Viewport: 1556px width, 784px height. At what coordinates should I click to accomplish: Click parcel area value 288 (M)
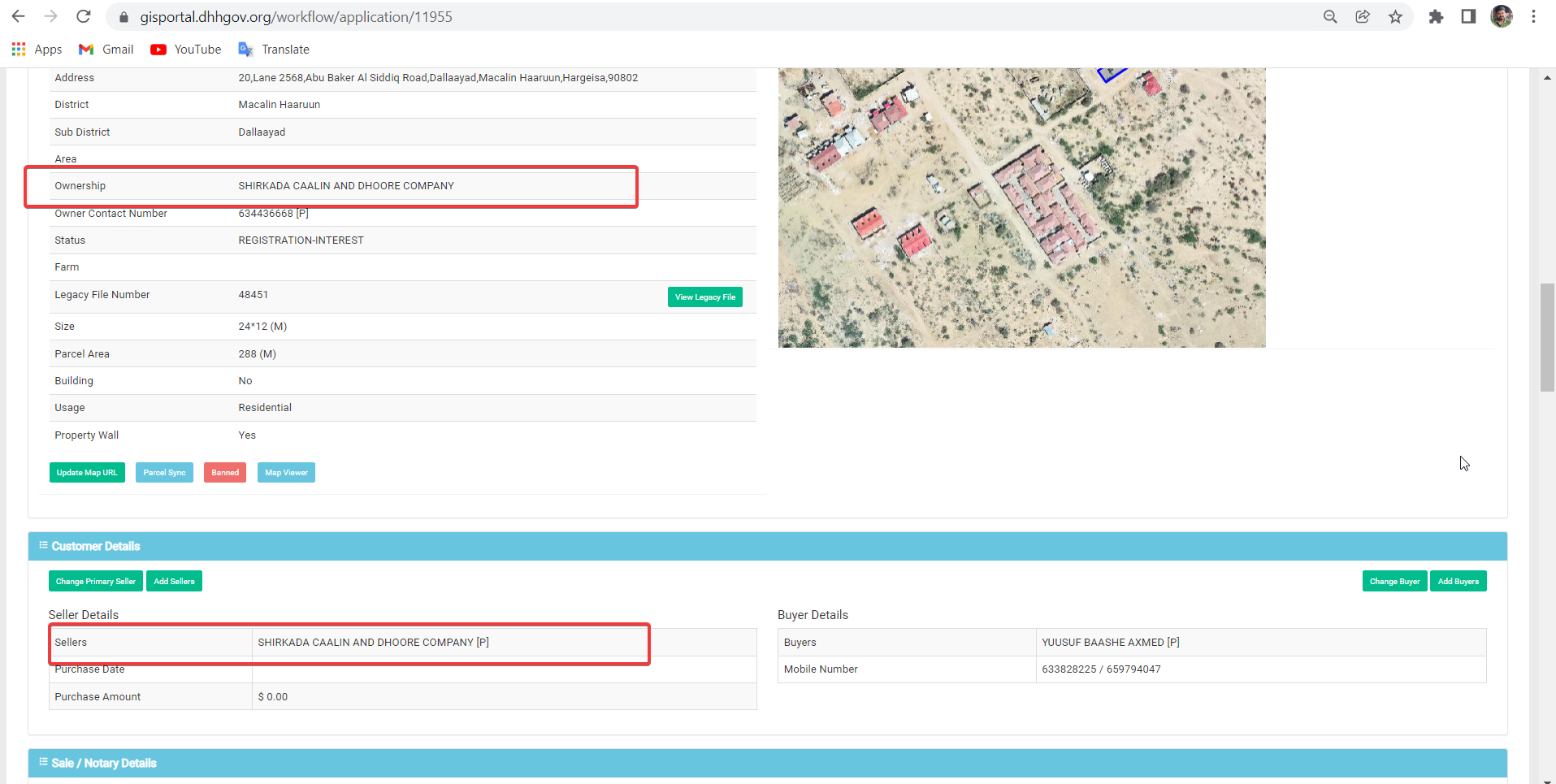pyautogui.click(x=257, y=354)
